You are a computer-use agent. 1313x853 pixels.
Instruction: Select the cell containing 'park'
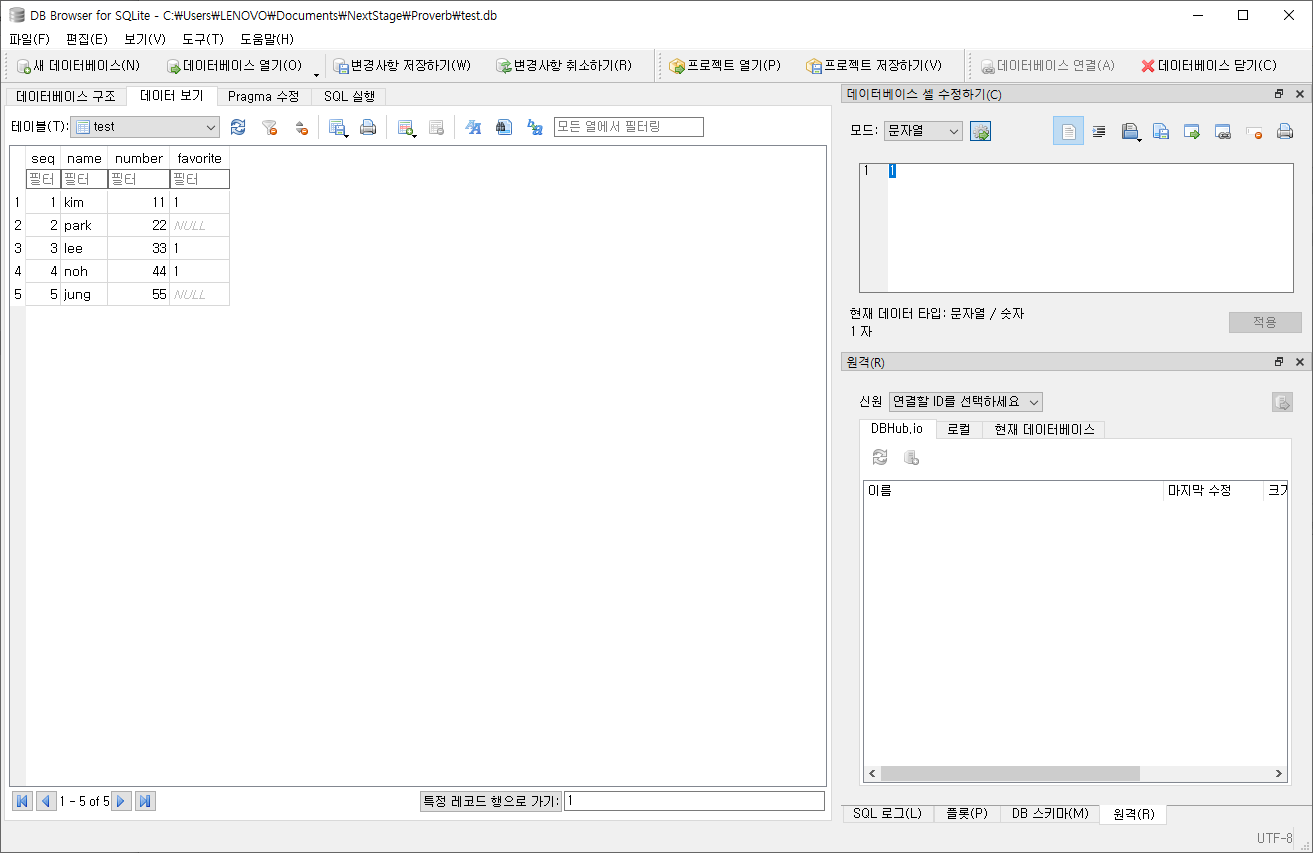coord(84,225)
